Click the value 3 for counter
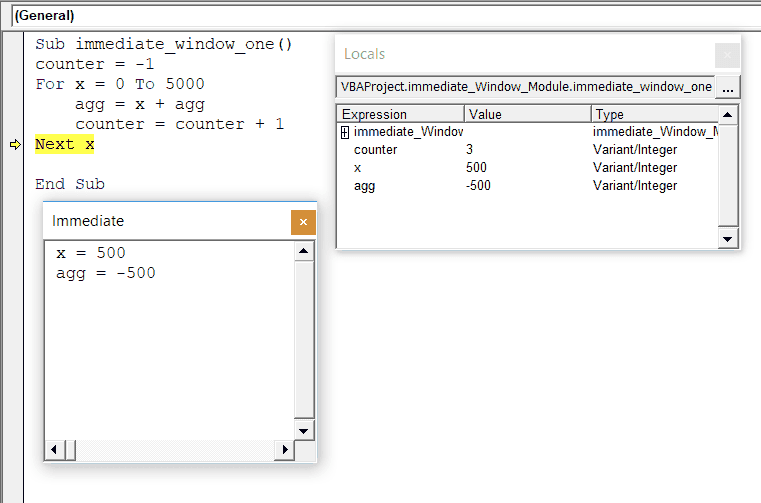This screenshot has height=503, width=761. [x=469, y=150]
